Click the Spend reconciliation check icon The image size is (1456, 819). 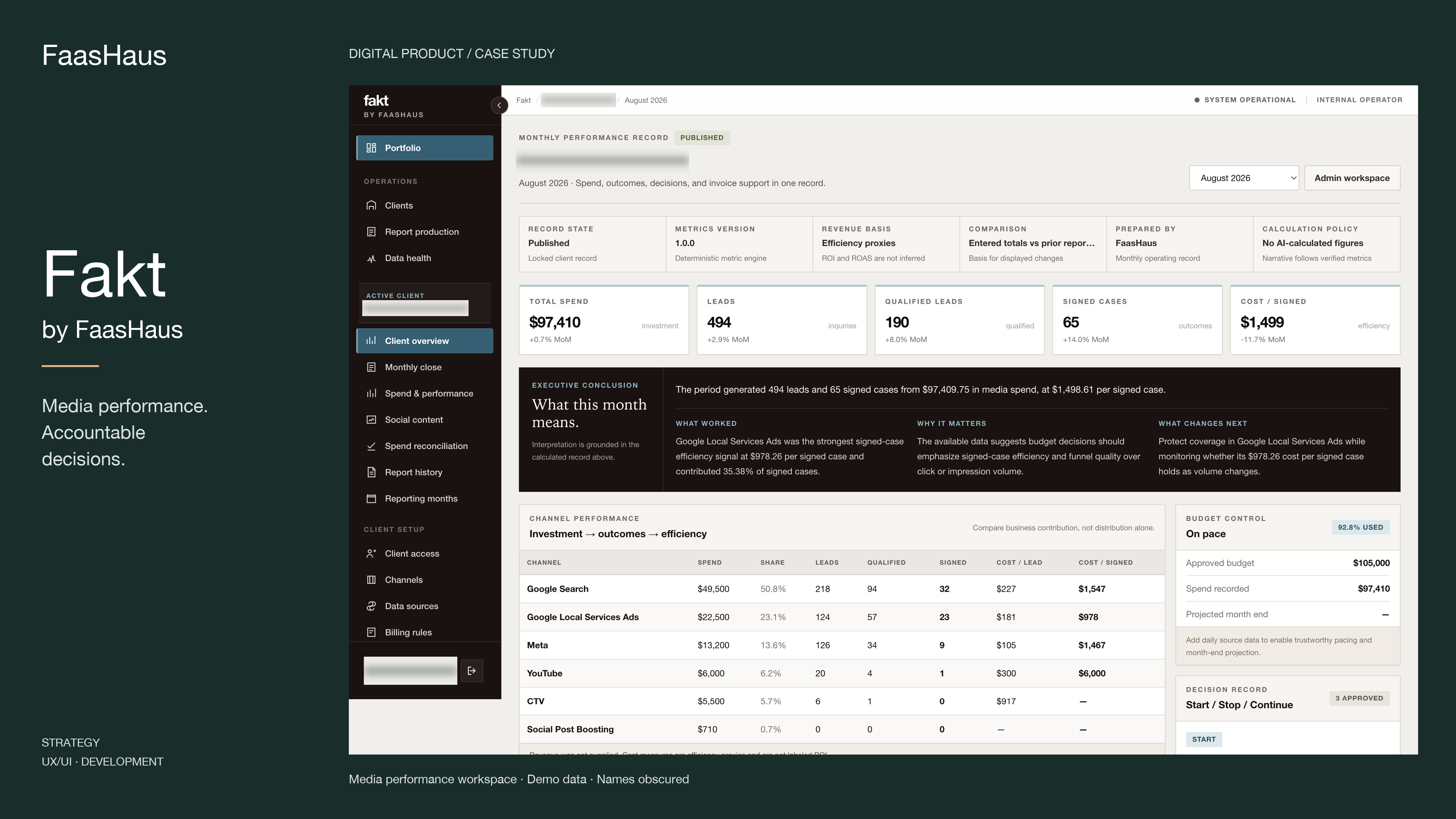point(371,446)
